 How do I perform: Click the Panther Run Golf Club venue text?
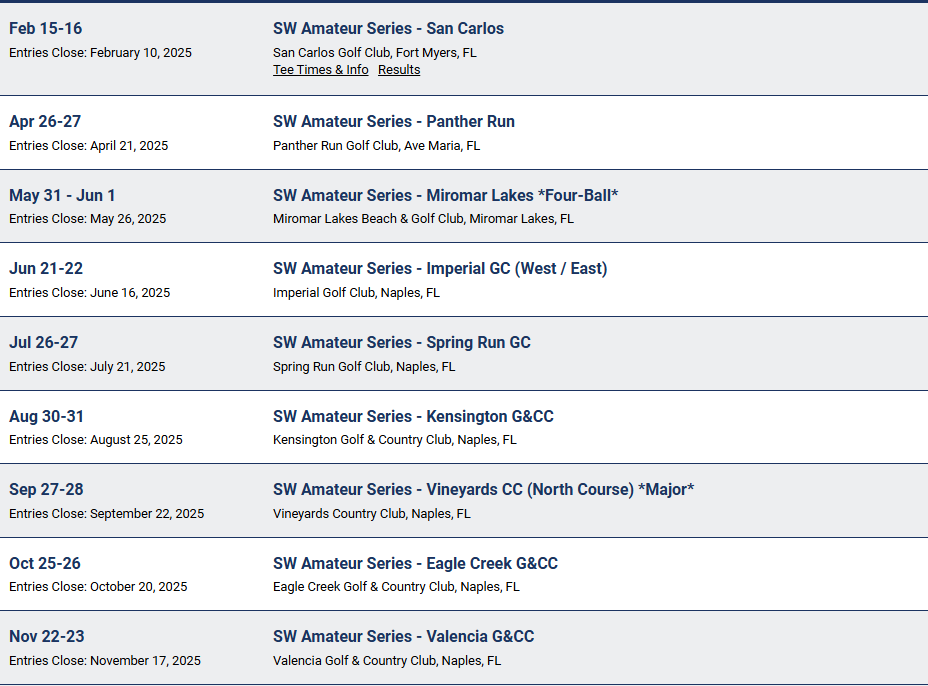point(377,145)
